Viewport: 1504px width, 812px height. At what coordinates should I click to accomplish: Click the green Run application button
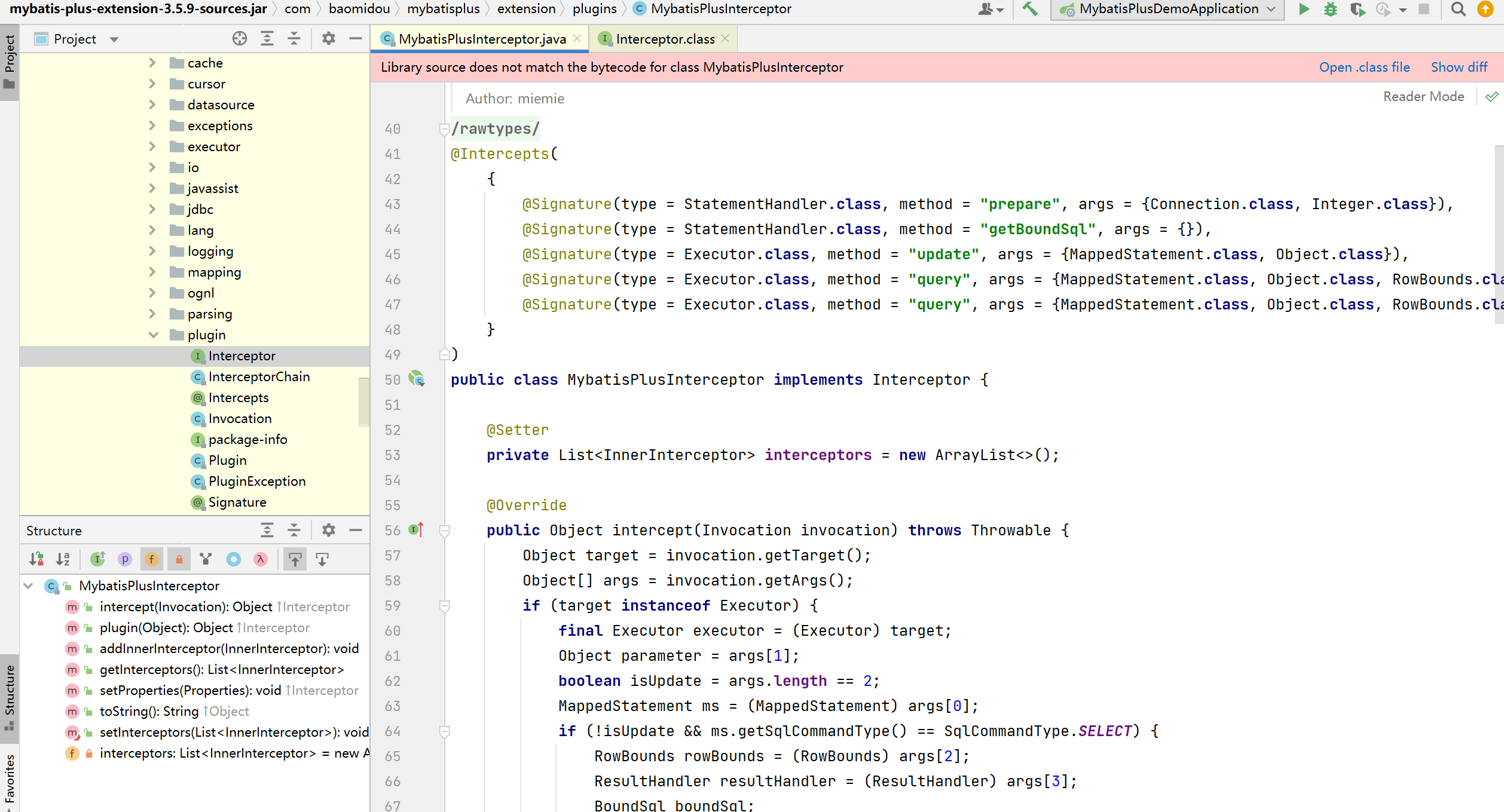pyautogui.click(x=1304, y=9)
